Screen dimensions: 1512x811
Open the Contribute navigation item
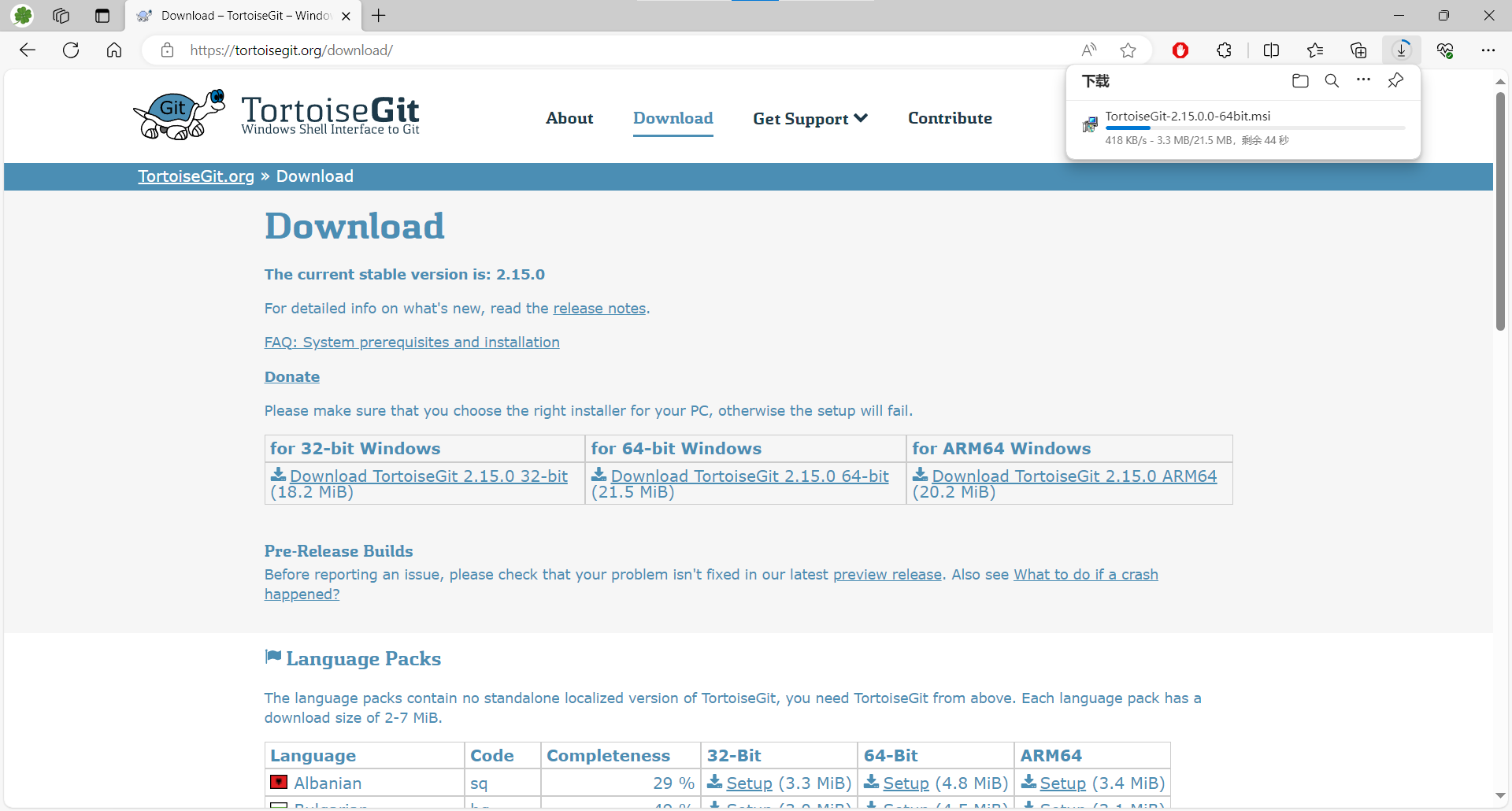(950, 118)
